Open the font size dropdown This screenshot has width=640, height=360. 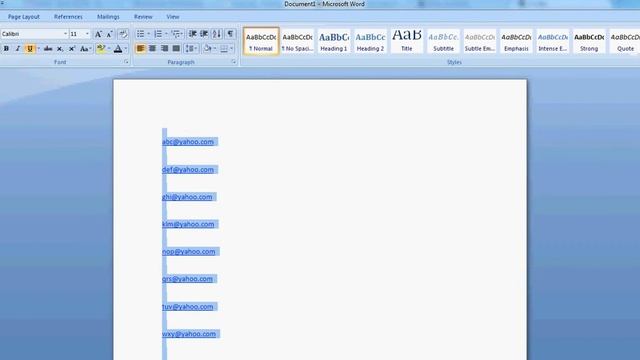tap(87, 34)
